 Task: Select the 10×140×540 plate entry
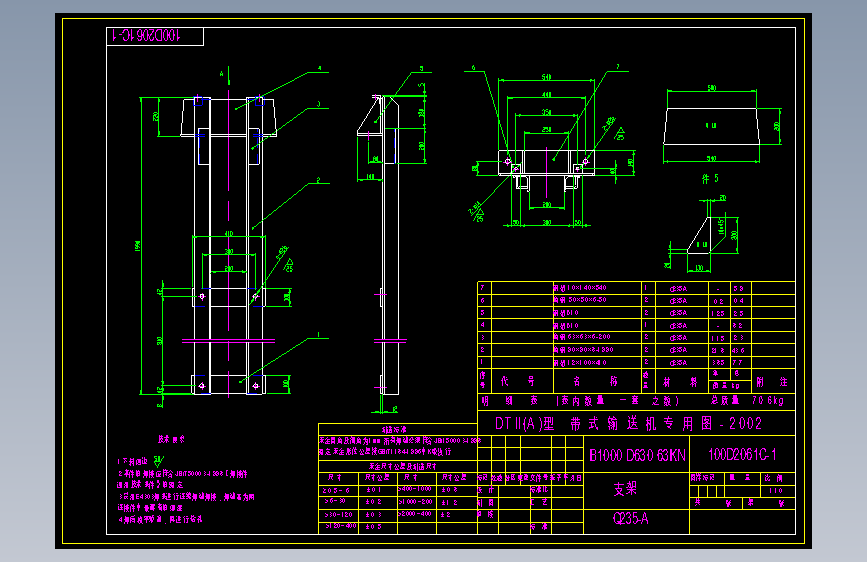tap(579, 288)
